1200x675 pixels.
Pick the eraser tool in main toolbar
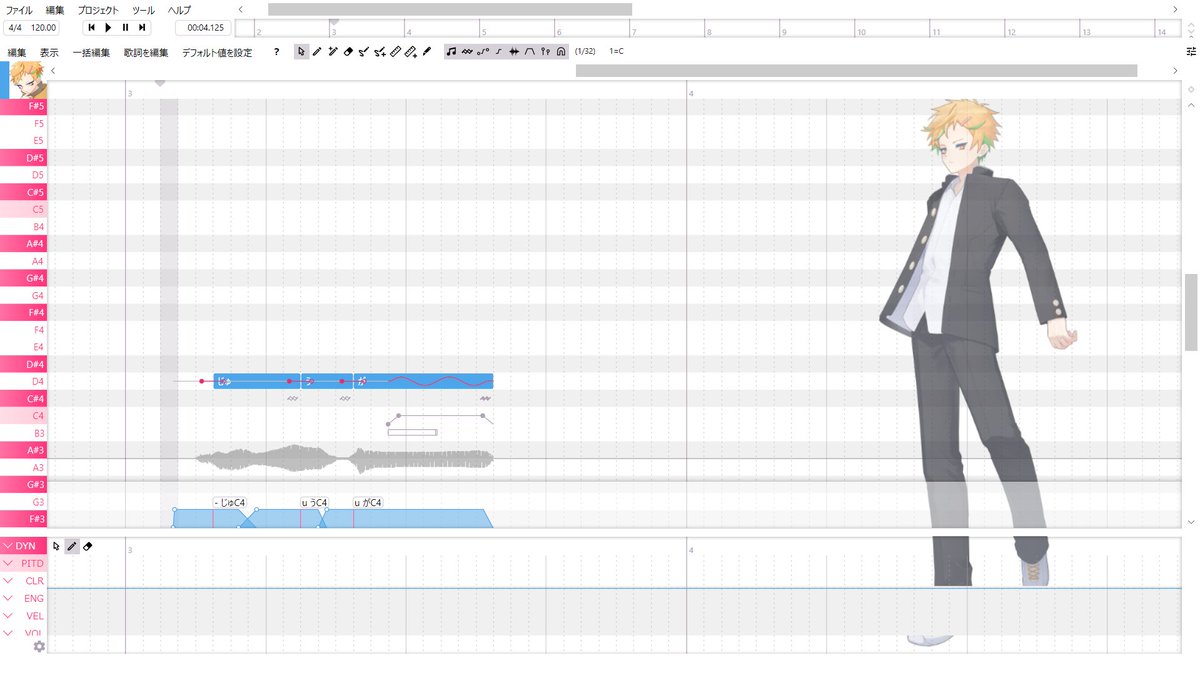(x=348, y=51)
